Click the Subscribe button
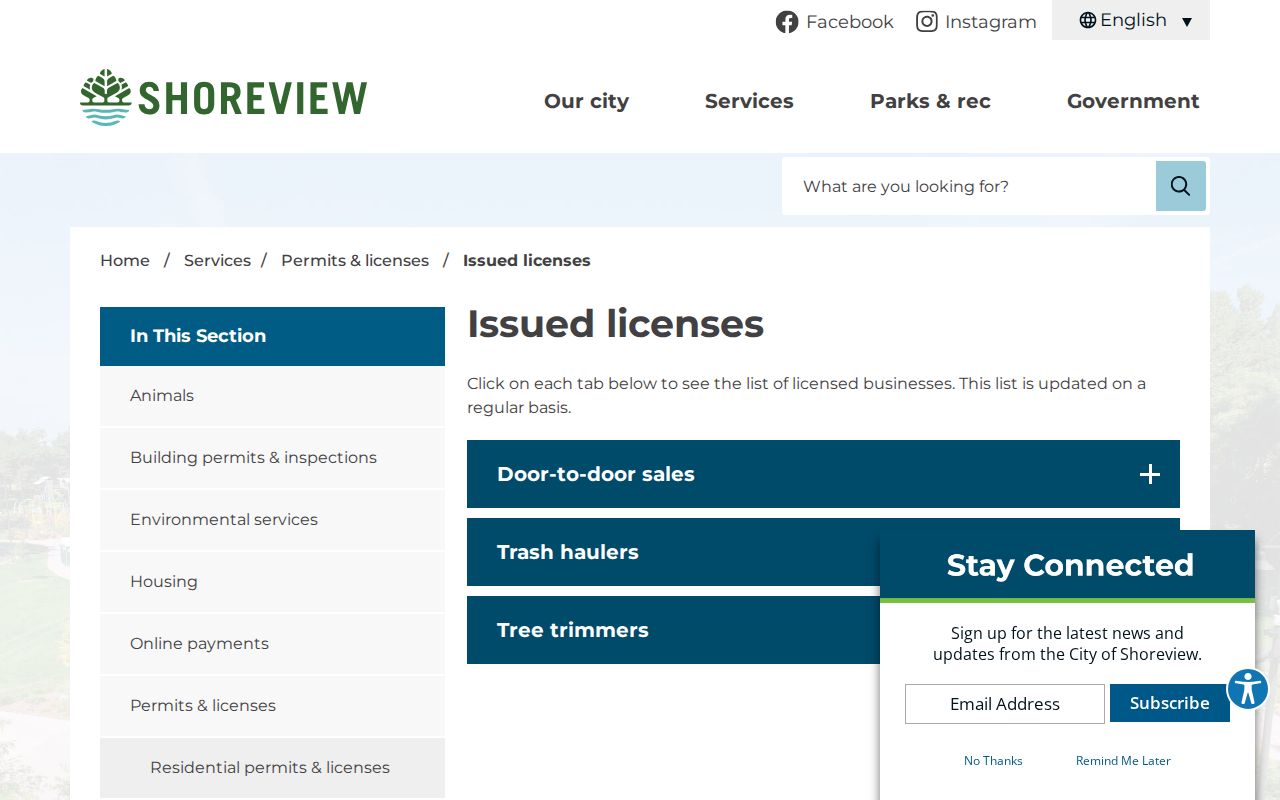The height and width of the screenshot is (800, 1280). tap(1170, 703)
